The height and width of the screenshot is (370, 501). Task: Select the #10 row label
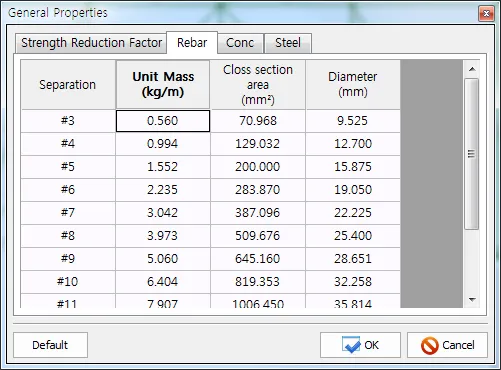68,282
